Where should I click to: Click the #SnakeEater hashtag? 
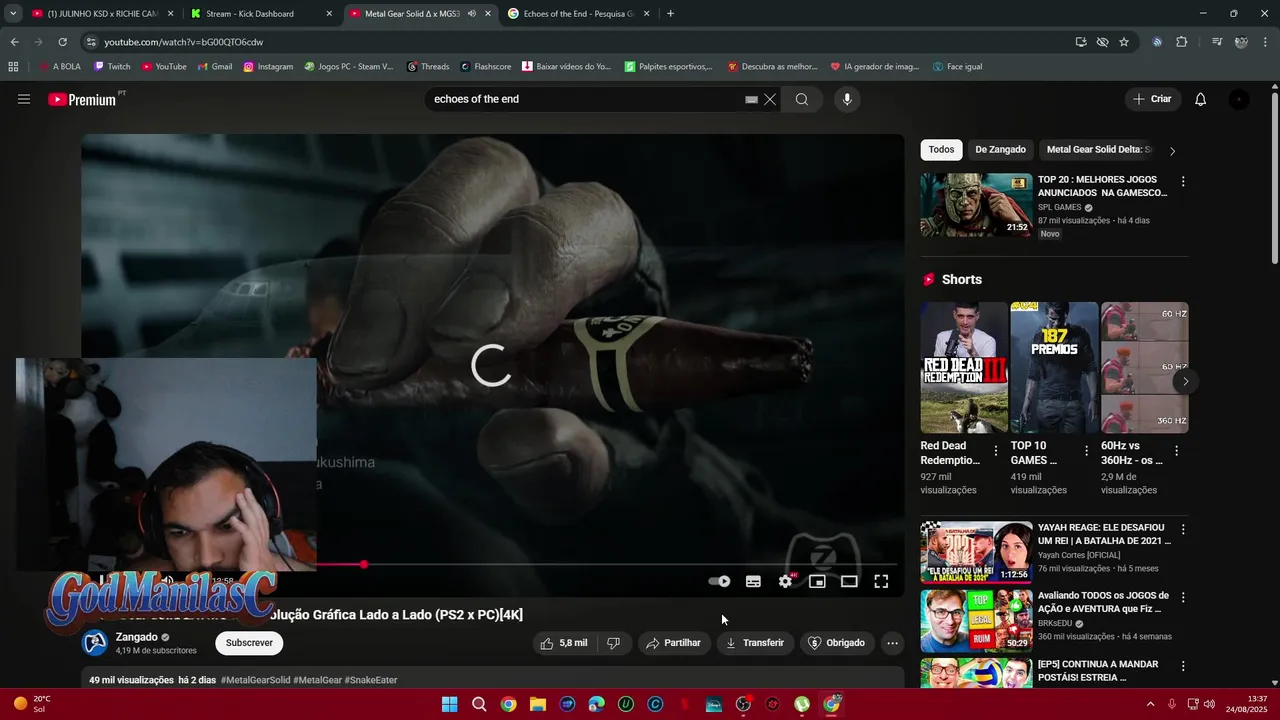[x=371, y=680]
